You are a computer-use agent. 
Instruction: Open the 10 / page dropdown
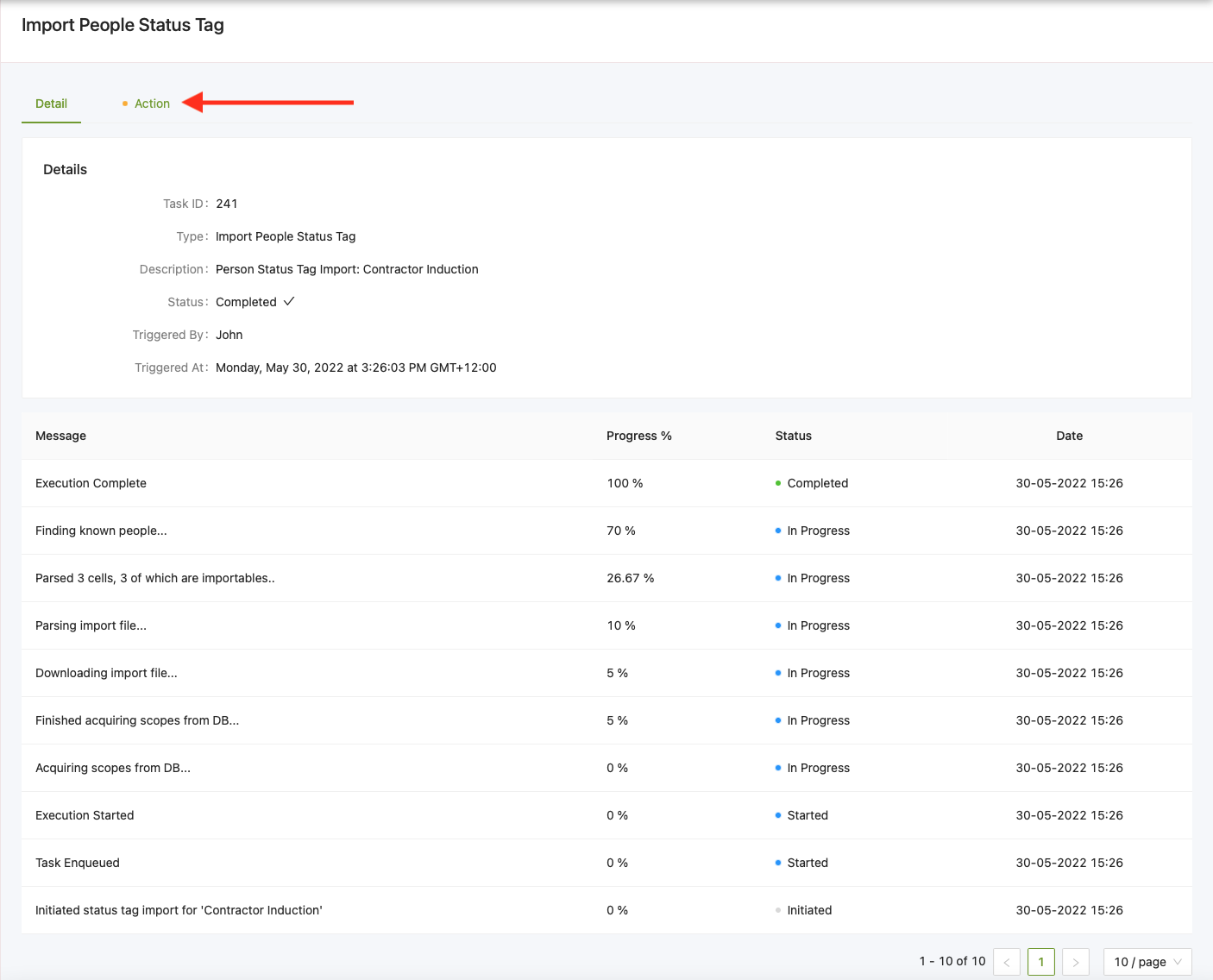1147,962
